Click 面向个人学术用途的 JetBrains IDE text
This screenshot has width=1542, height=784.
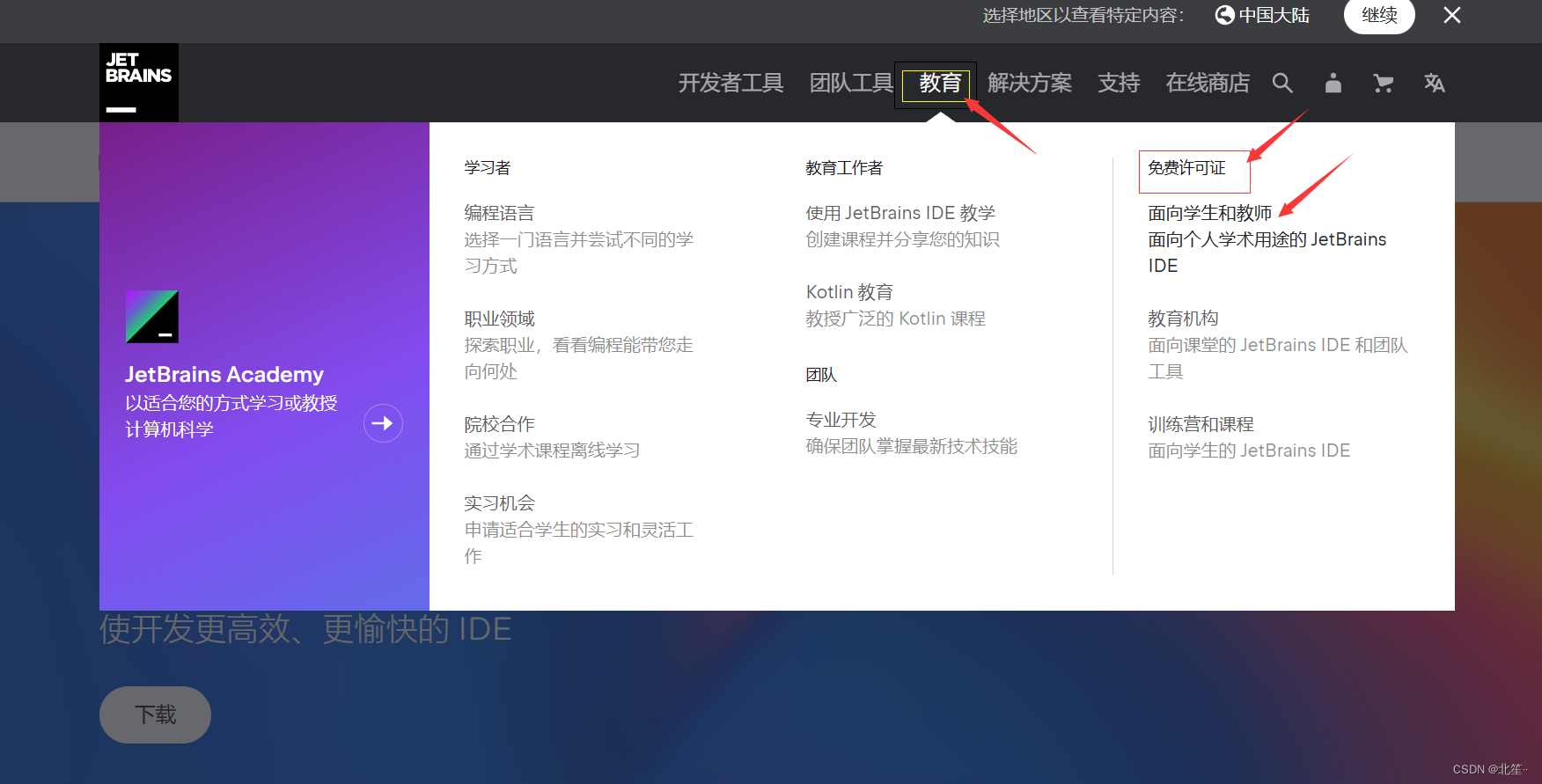coord(1267,253)
